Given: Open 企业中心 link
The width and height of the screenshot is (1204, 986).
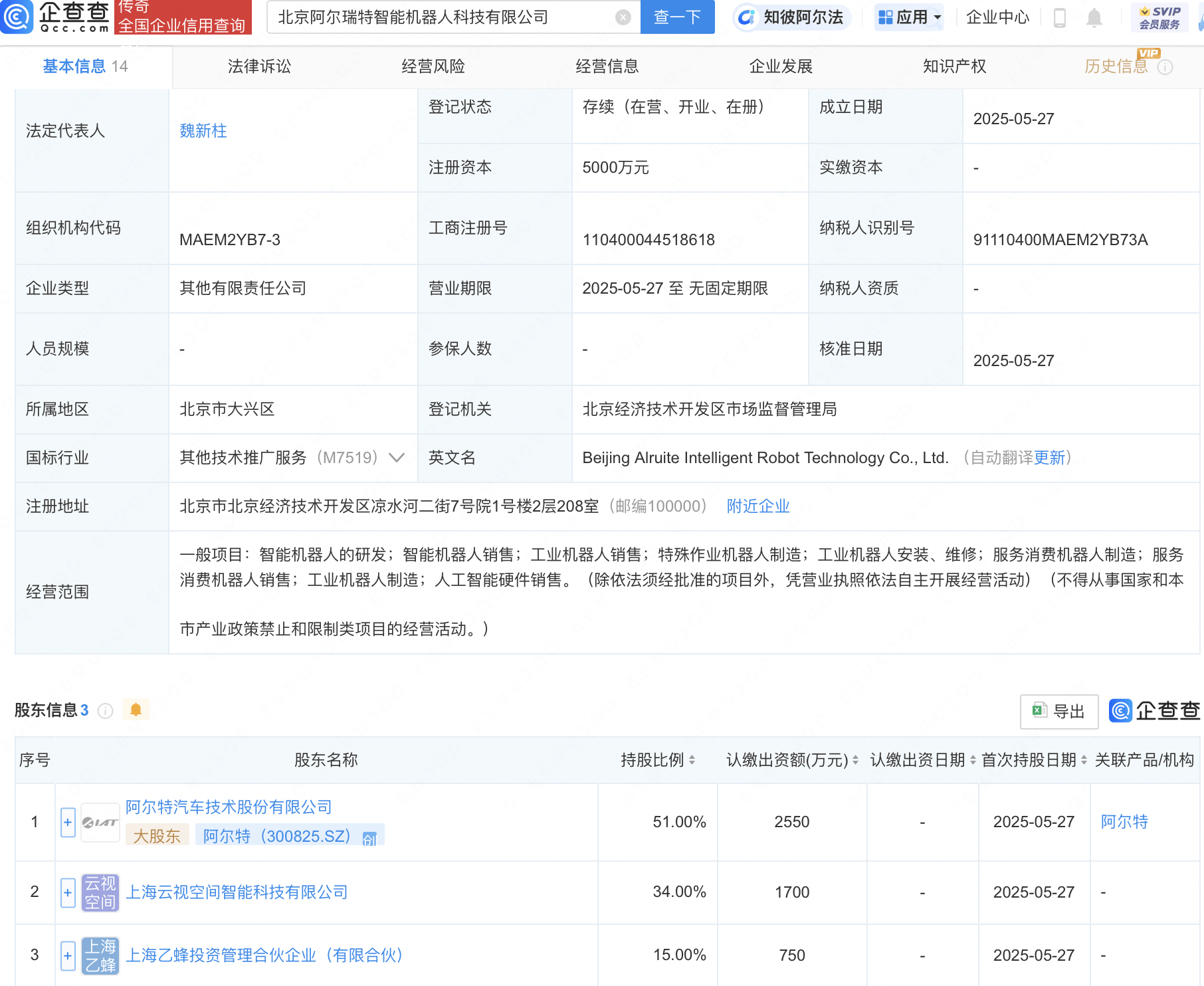Looking at the screenshot, I should point(997,17).
